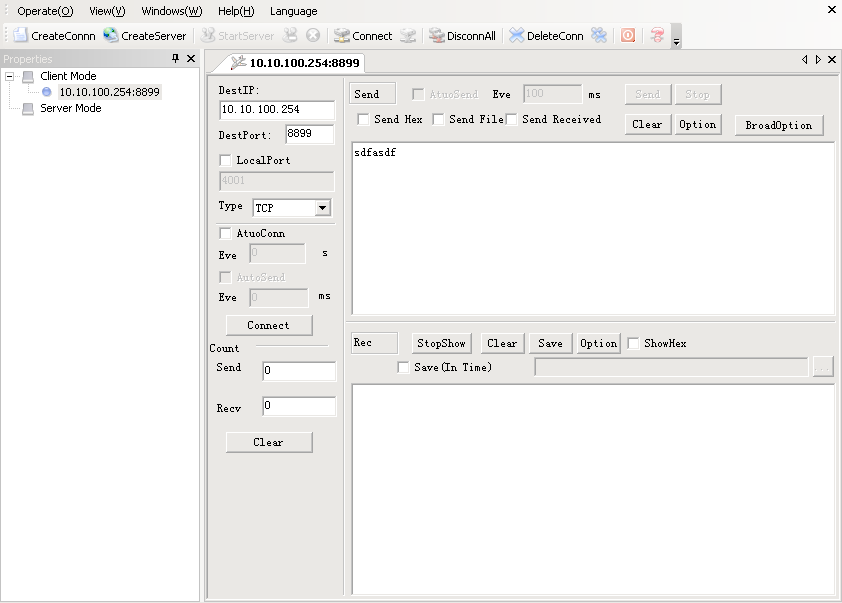Viewport: 842px width, 603px height.
Task: Click the blue multi-X icon after DeleteConn
Action: pyautogui.click(x=599, y=35)
